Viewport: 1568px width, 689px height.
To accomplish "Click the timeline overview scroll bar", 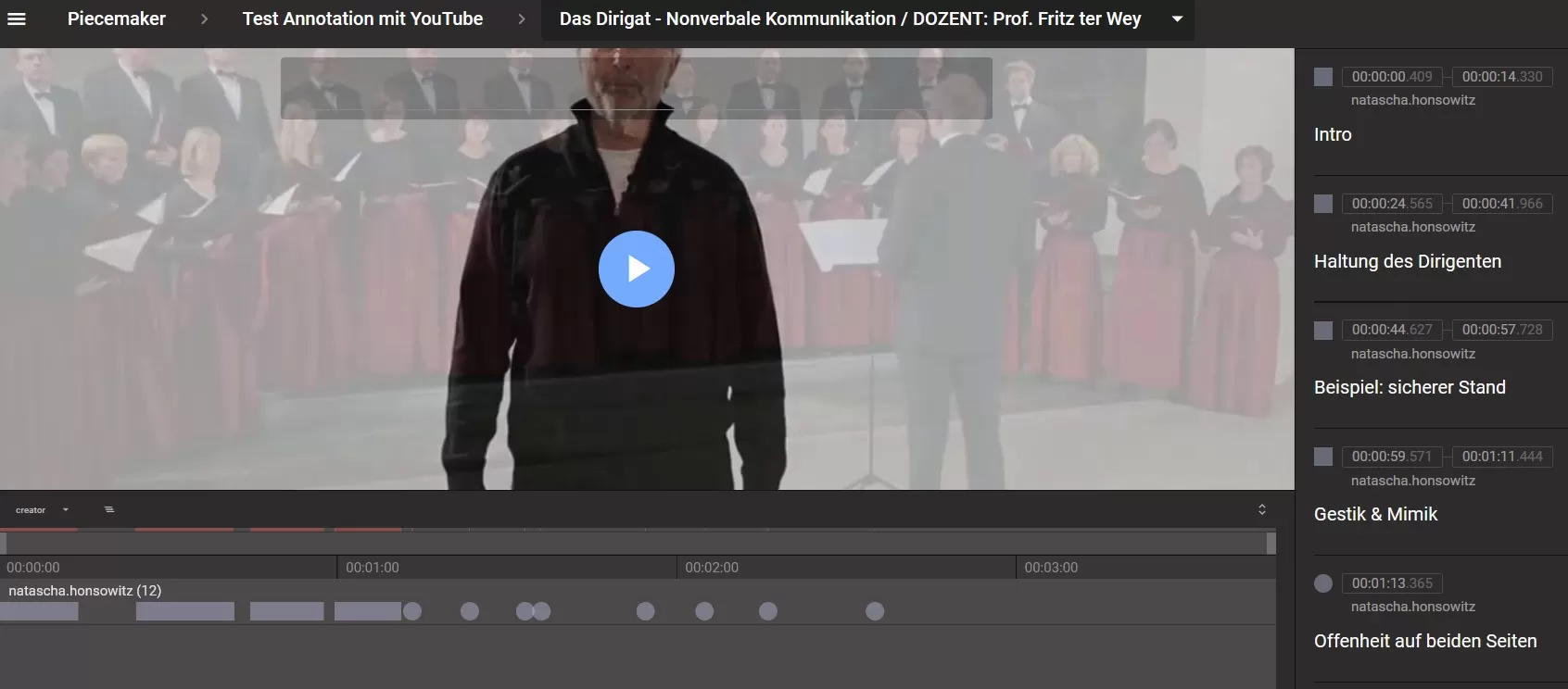I will [x=638, y=543].
